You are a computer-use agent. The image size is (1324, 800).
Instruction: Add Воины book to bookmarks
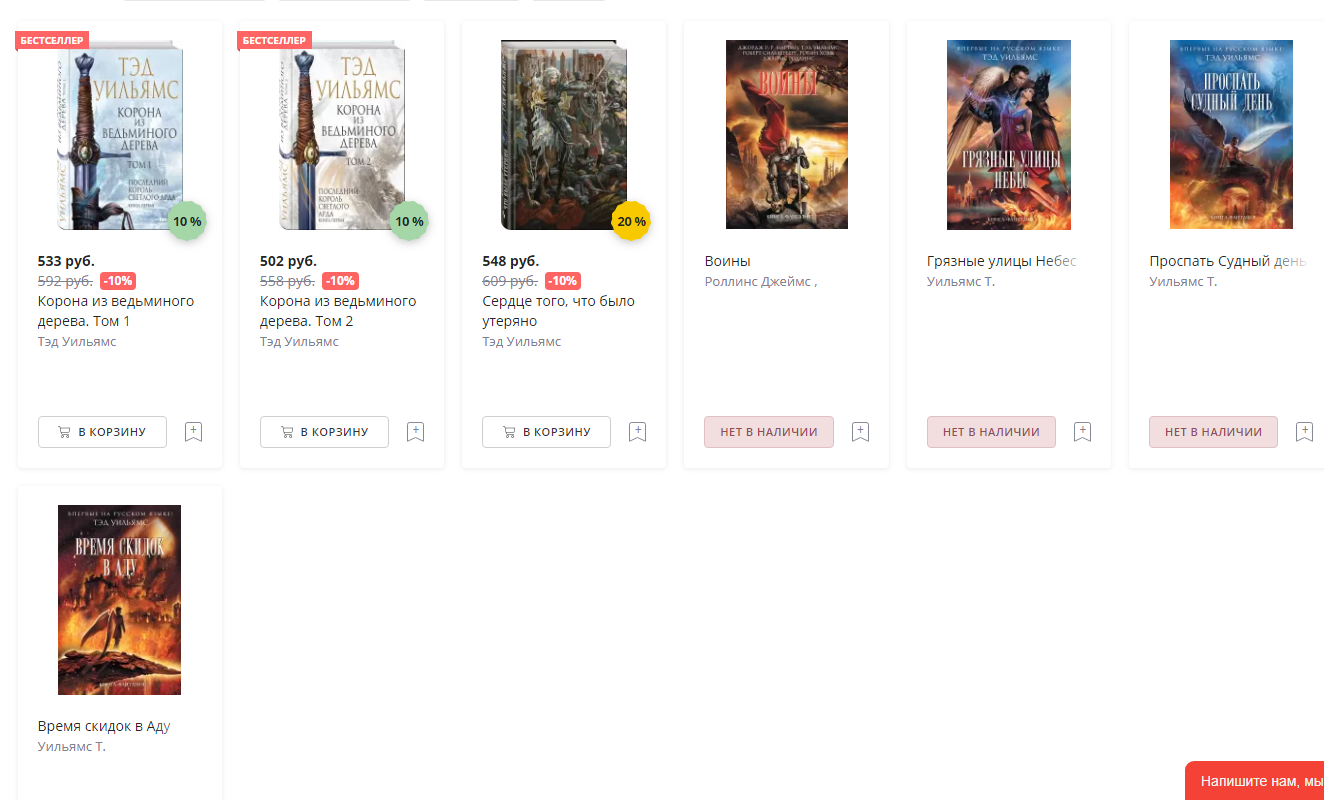[x=860, y=432]
